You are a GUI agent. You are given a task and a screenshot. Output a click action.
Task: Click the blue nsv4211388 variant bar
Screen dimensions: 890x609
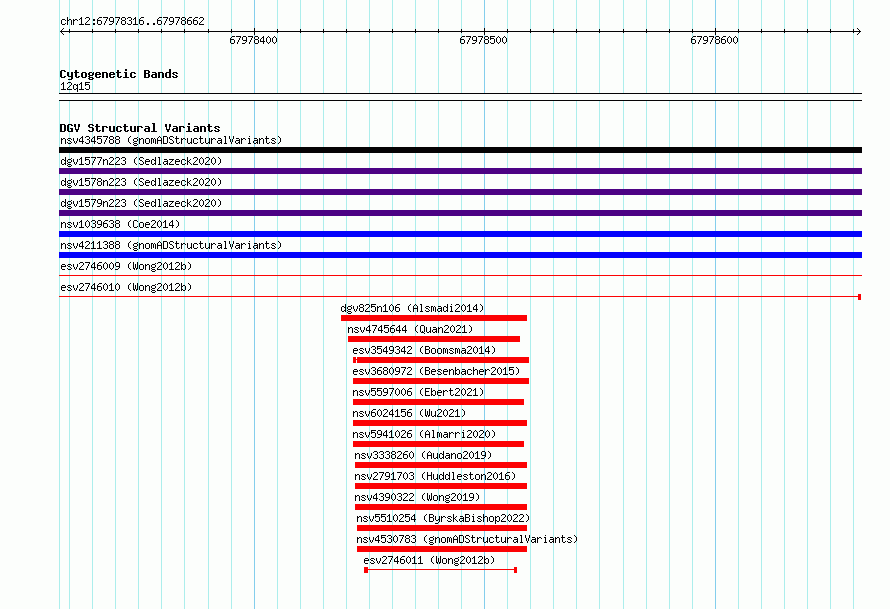coord(460,255)
